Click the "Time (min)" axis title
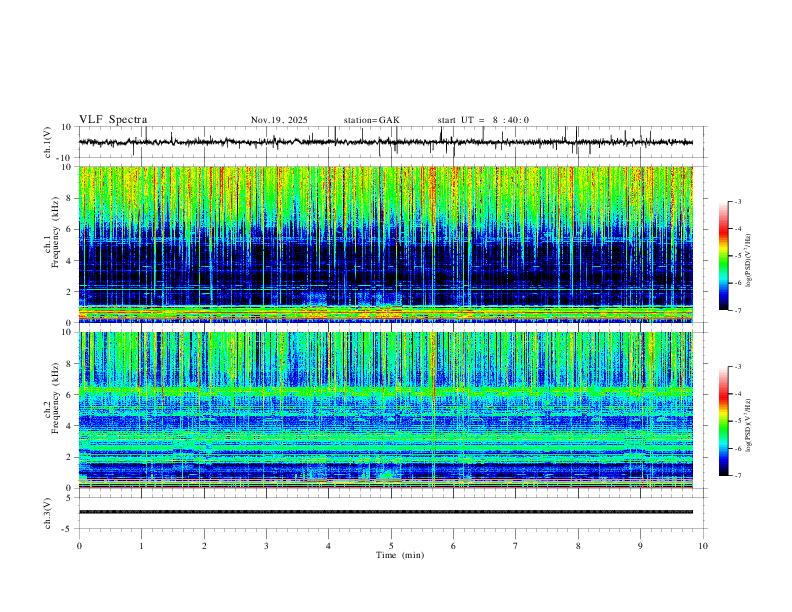Viewport: 792px width, 612px height. click(x=400, y=555)
